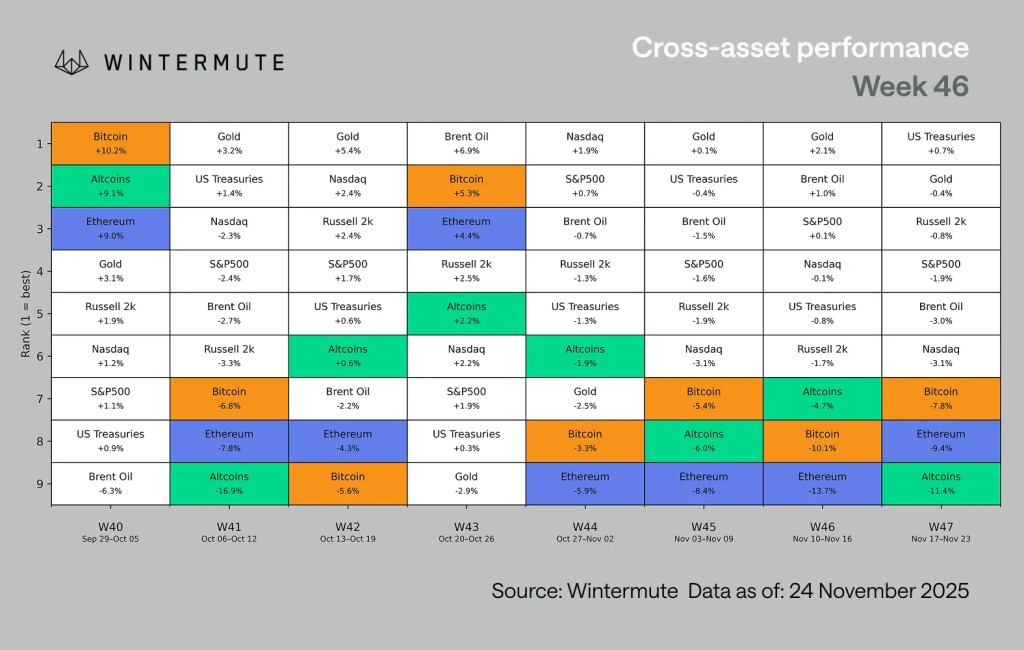The image size is (1024, 650).
Task: Click the Altcoins -16.9% cell
Action: click(x=229, y=483)
